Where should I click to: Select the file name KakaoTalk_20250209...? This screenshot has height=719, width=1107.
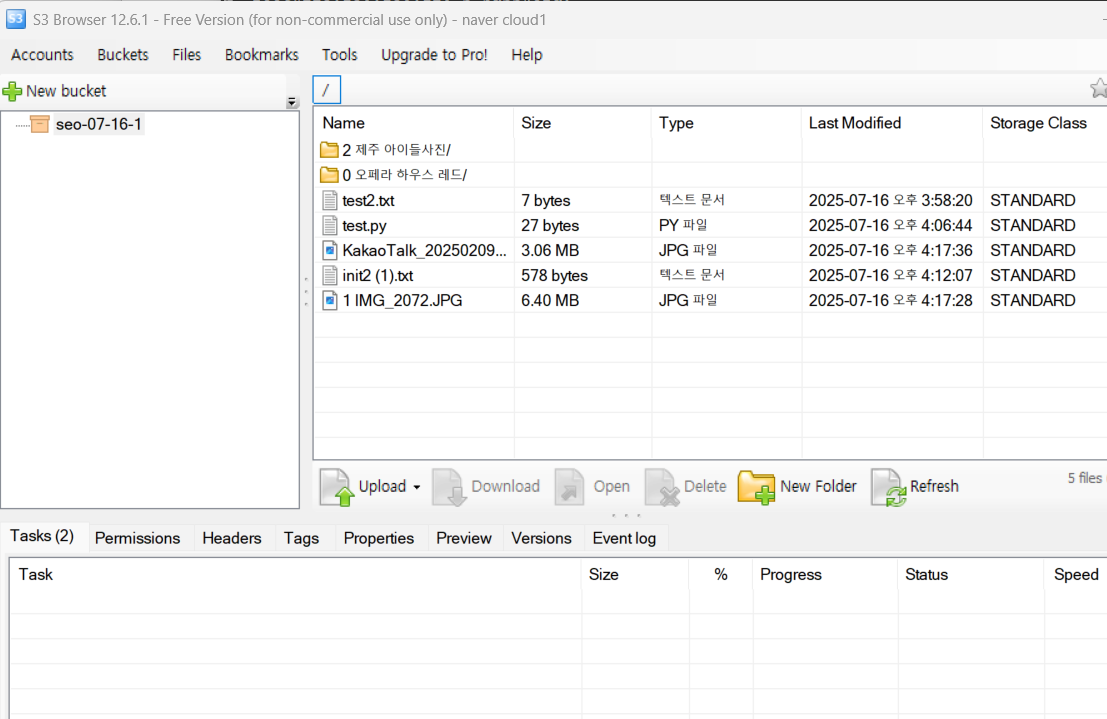(x=424, y=251)
